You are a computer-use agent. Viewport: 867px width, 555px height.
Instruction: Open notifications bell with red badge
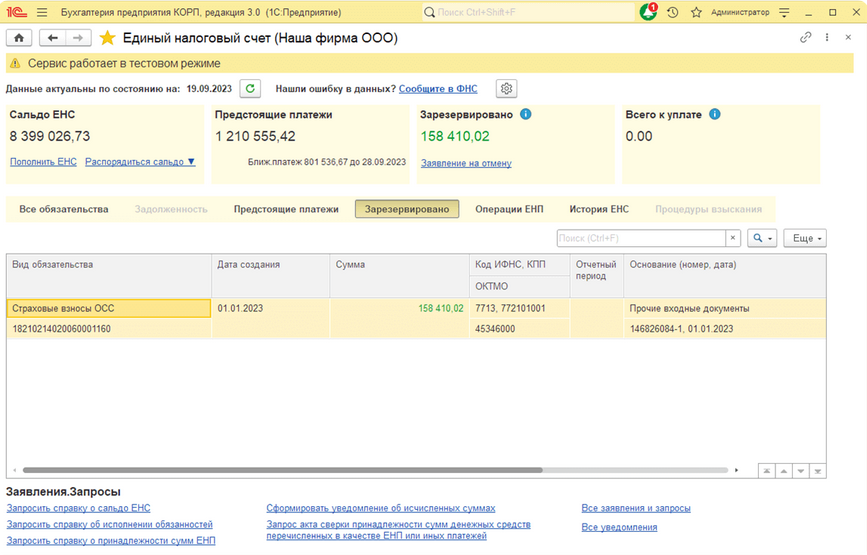[648, 12]
